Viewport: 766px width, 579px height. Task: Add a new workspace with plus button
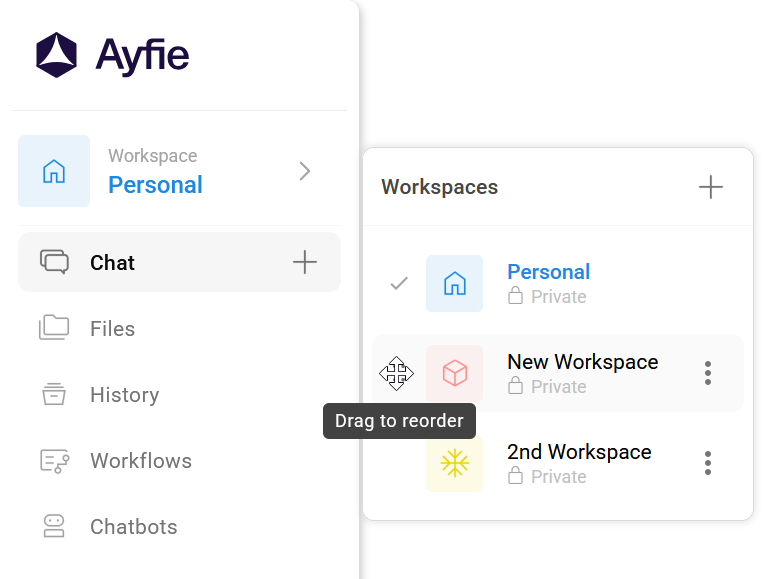[710, 187]
